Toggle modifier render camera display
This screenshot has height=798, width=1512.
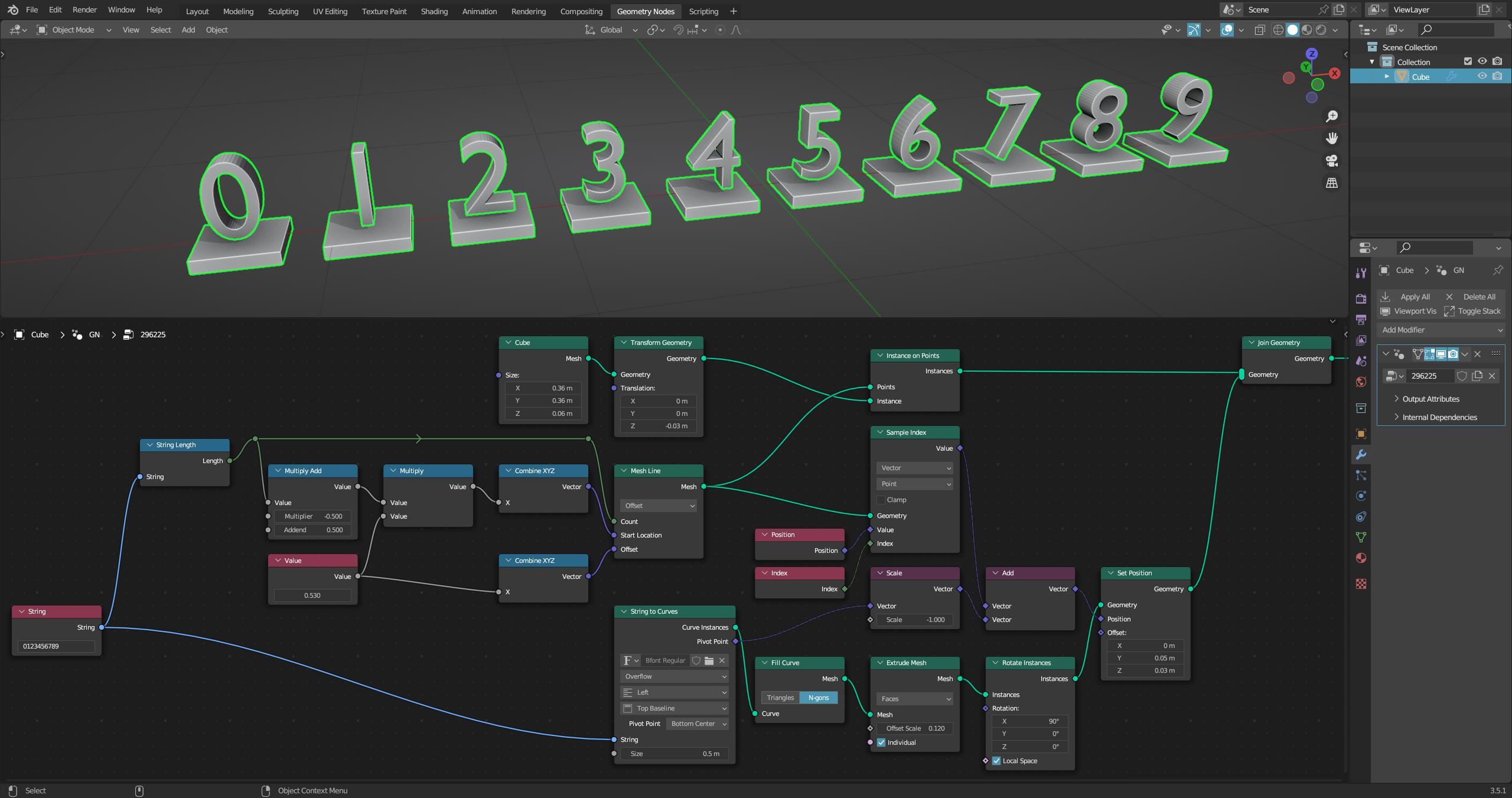[x=1453, y=354]
